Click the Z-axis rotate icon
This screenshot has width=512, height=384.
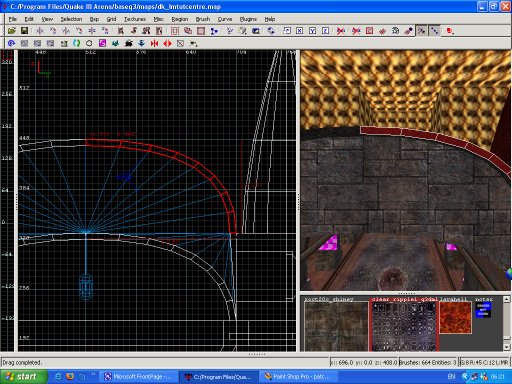pyautogui.click(x=105, y=31)
